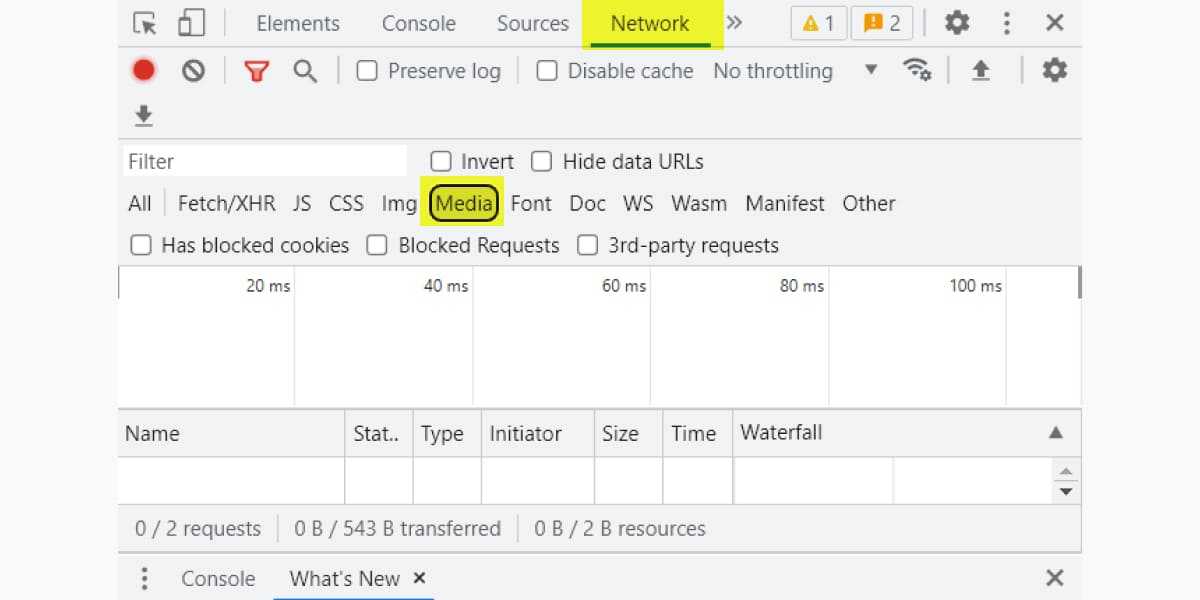Enable the Hide data URLs checkbox
The image size is (1200, 600).
542,161
